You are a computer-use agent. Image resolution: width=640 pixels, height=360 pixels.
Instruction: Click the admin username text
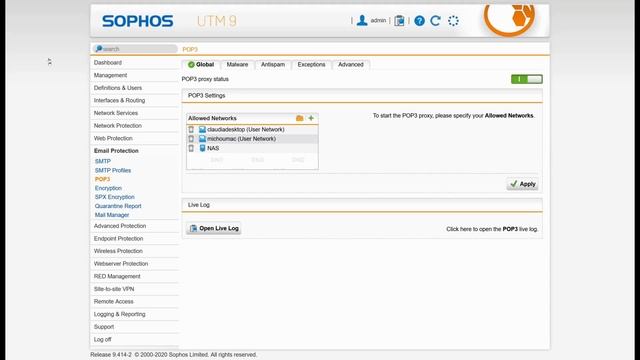[378, 20]
